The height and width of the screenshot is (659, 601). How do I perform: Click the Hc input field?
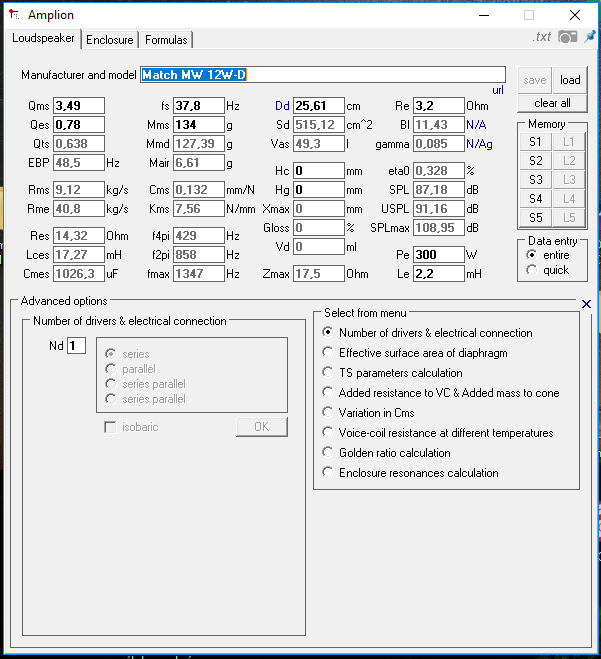[x=319, y=171]
